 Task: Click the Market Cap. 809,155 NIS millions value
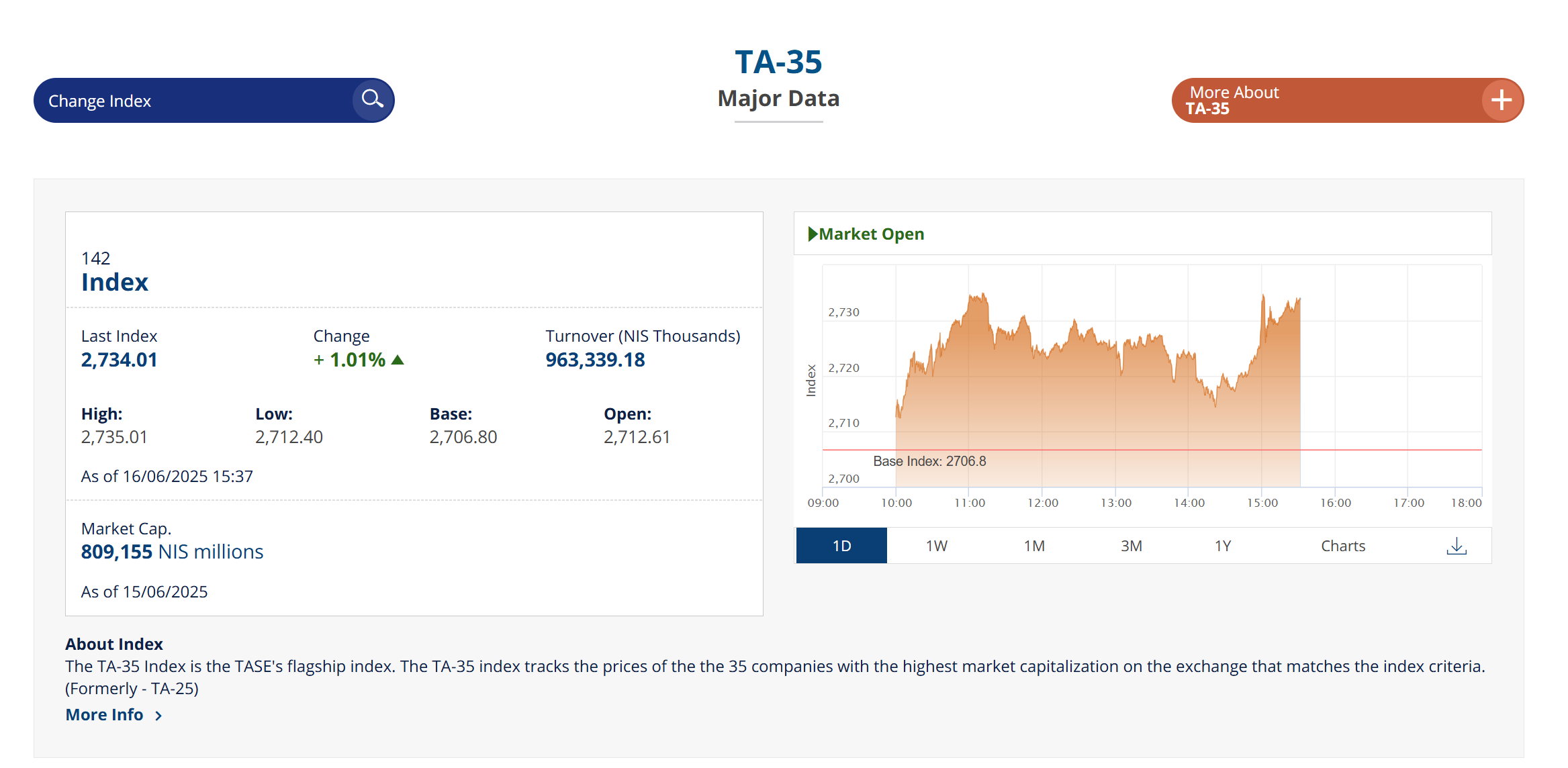point(172,552)
